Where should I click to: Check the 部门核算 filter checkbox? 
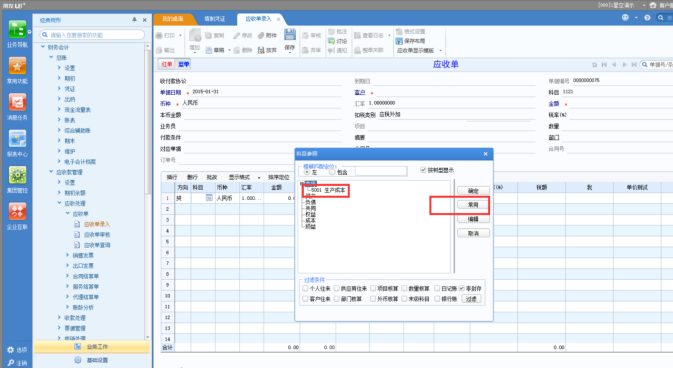coord(336,299)
